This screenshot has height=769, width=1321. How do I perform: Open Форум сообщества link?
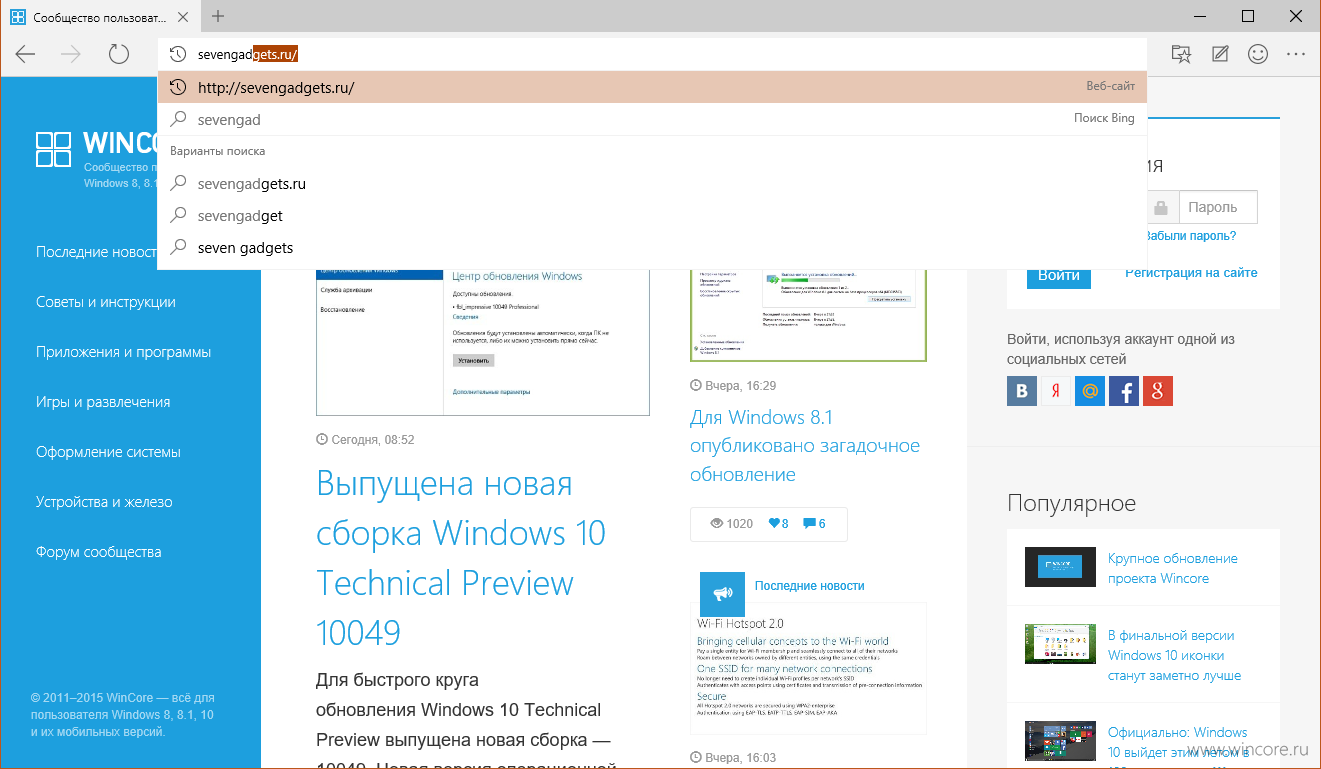[x=98, y=552]
